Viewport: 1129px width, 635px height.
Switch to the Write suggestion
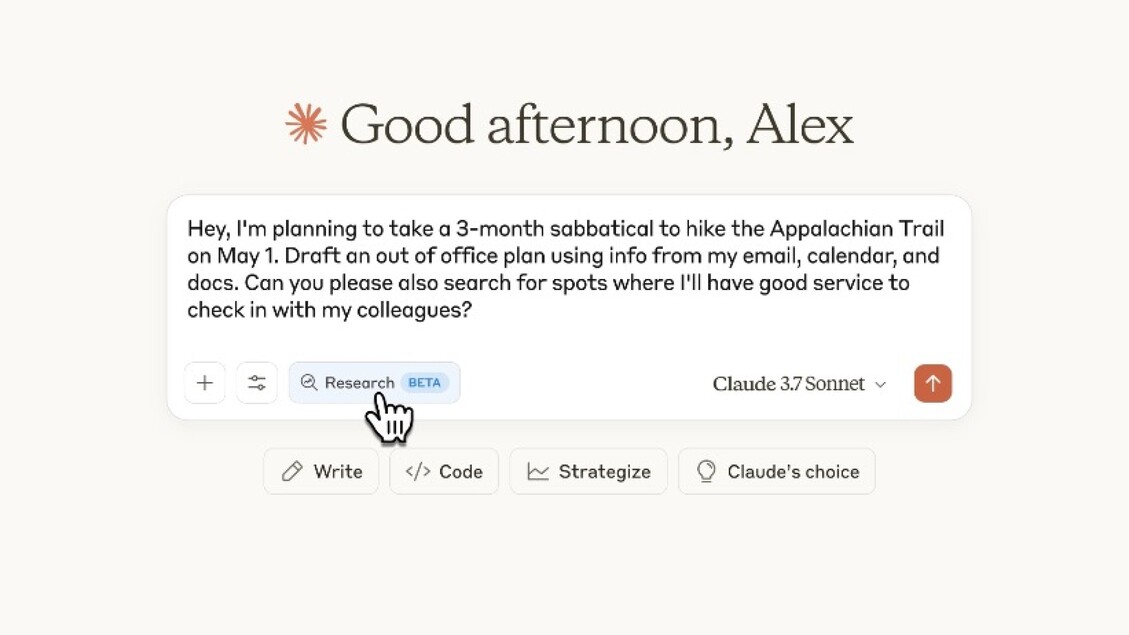320,471
